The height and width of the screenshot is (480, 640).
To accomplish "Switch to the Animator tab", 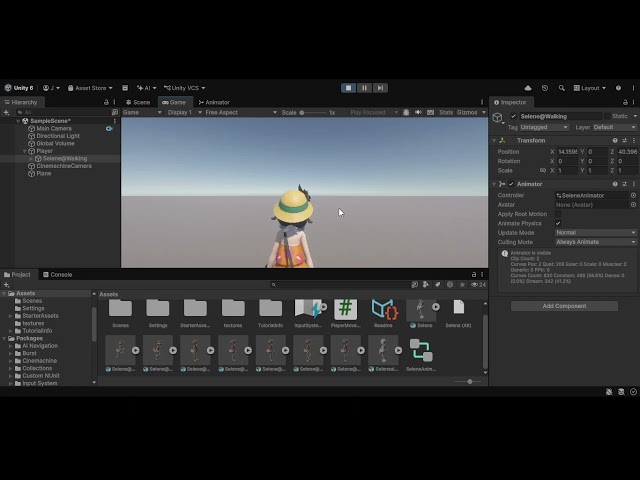I will pyautogui.click(x=214, y=102).
